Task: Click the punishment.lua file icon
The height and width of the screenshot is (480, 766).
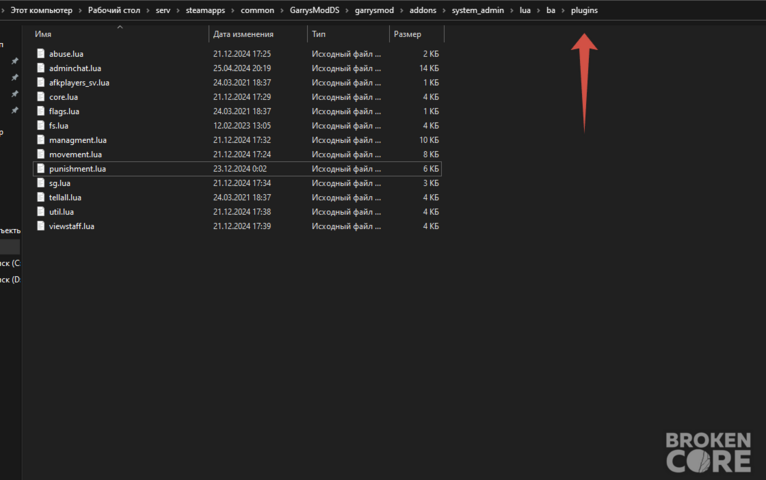Action: [41, 168]
